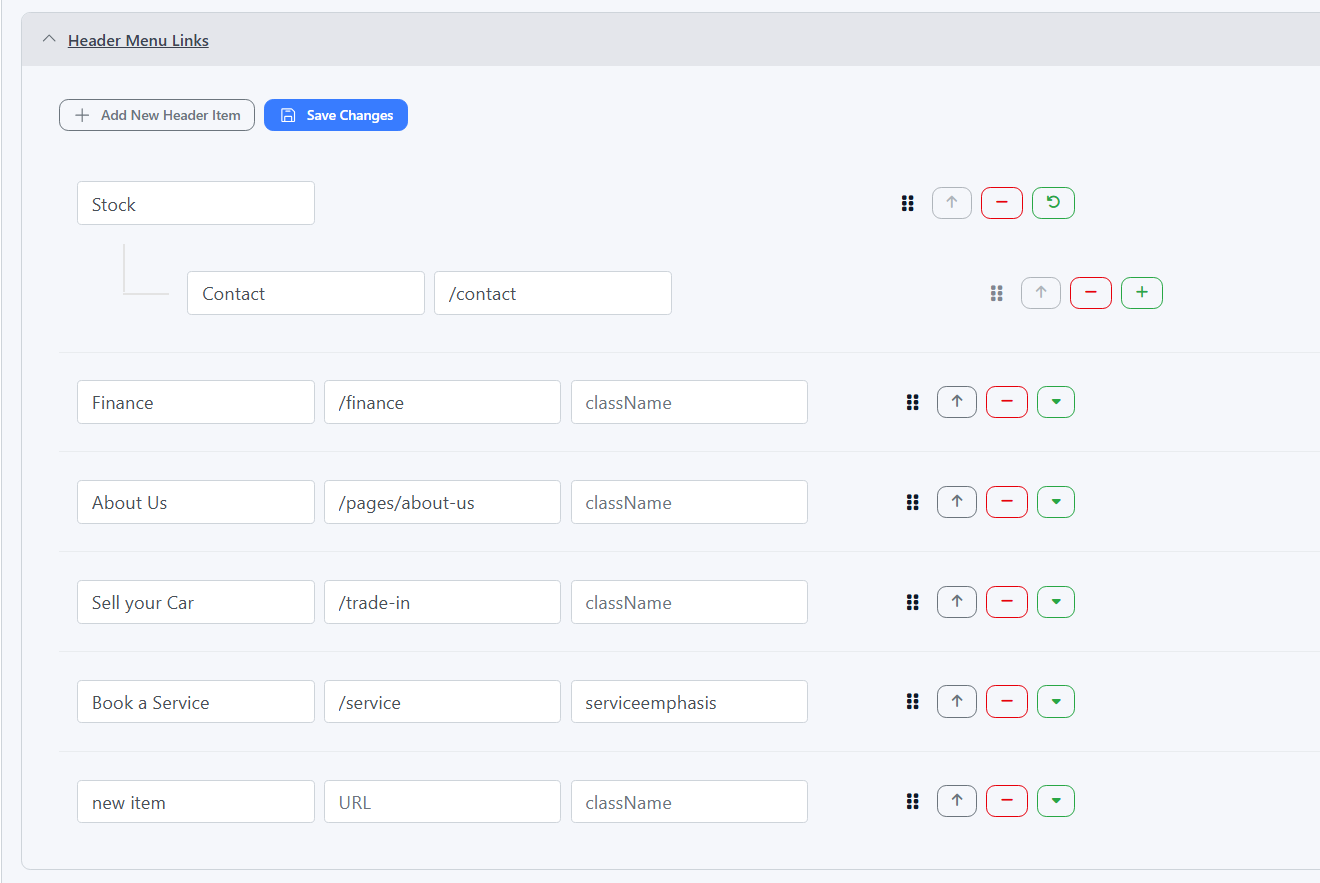Move the new item row up
The image size is (1320, 883).
[x=956, y=801]
